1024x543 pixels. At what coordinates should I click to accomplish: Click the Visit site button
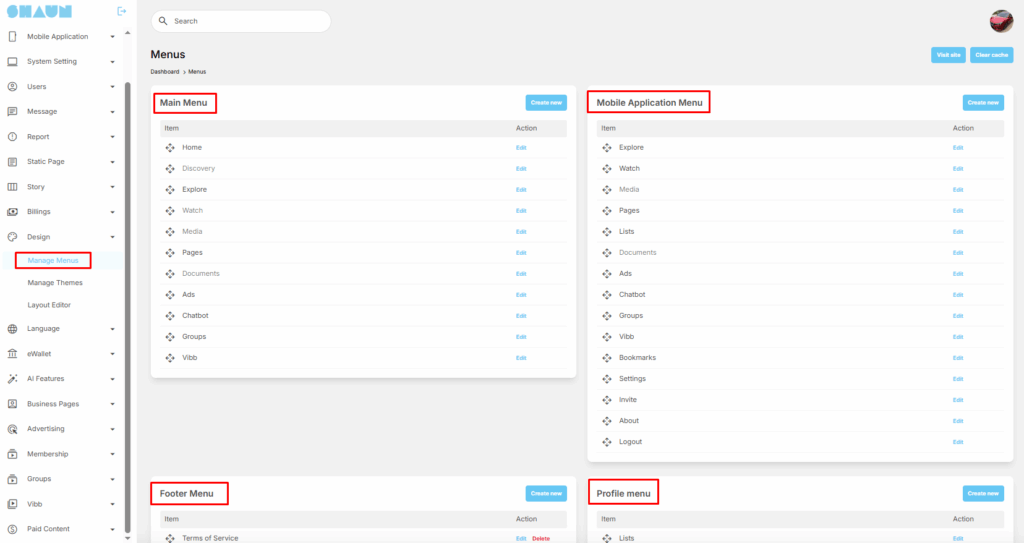pos(947,55)
